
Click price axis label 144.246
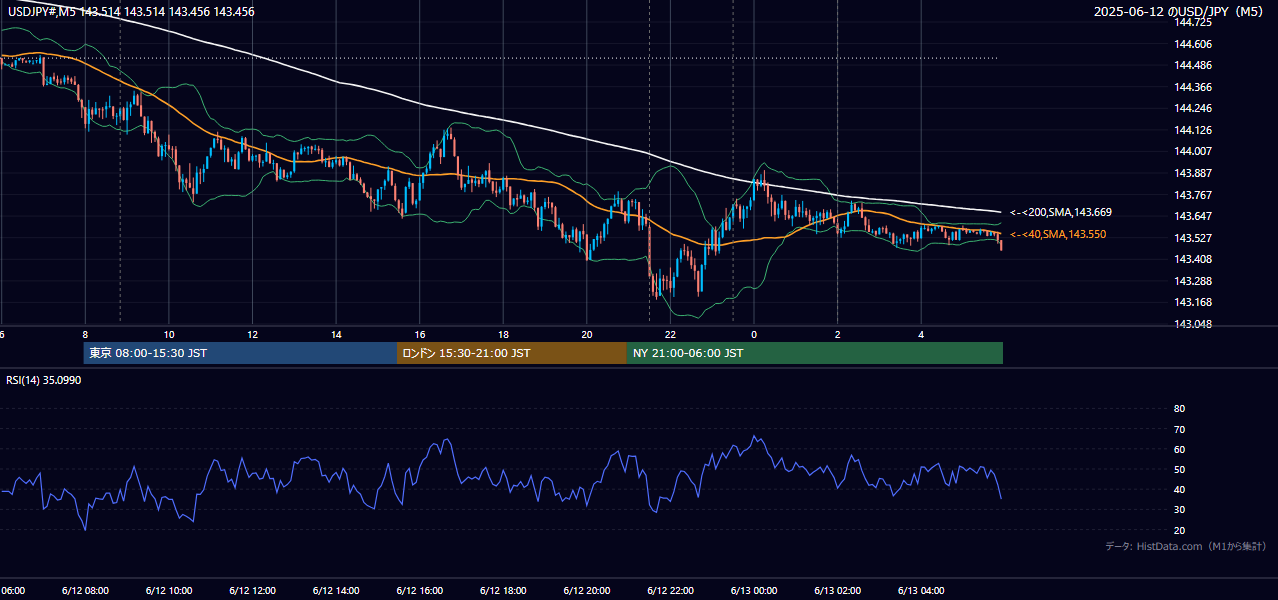[1194, 108]
